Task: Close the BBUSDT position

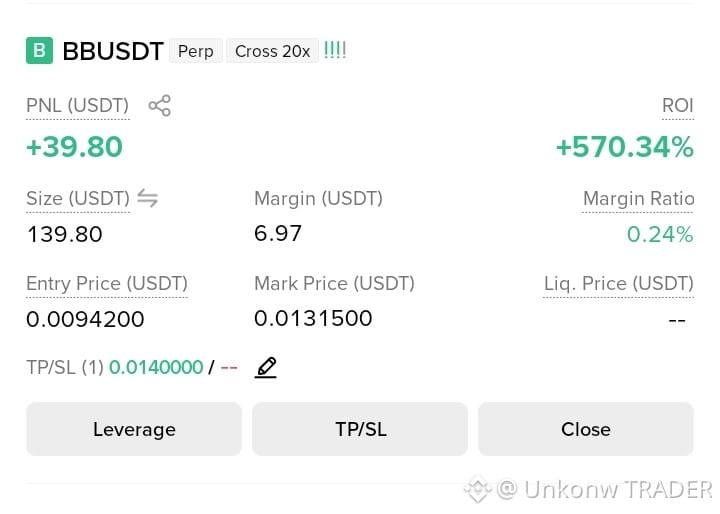Action: coord(586,429)
